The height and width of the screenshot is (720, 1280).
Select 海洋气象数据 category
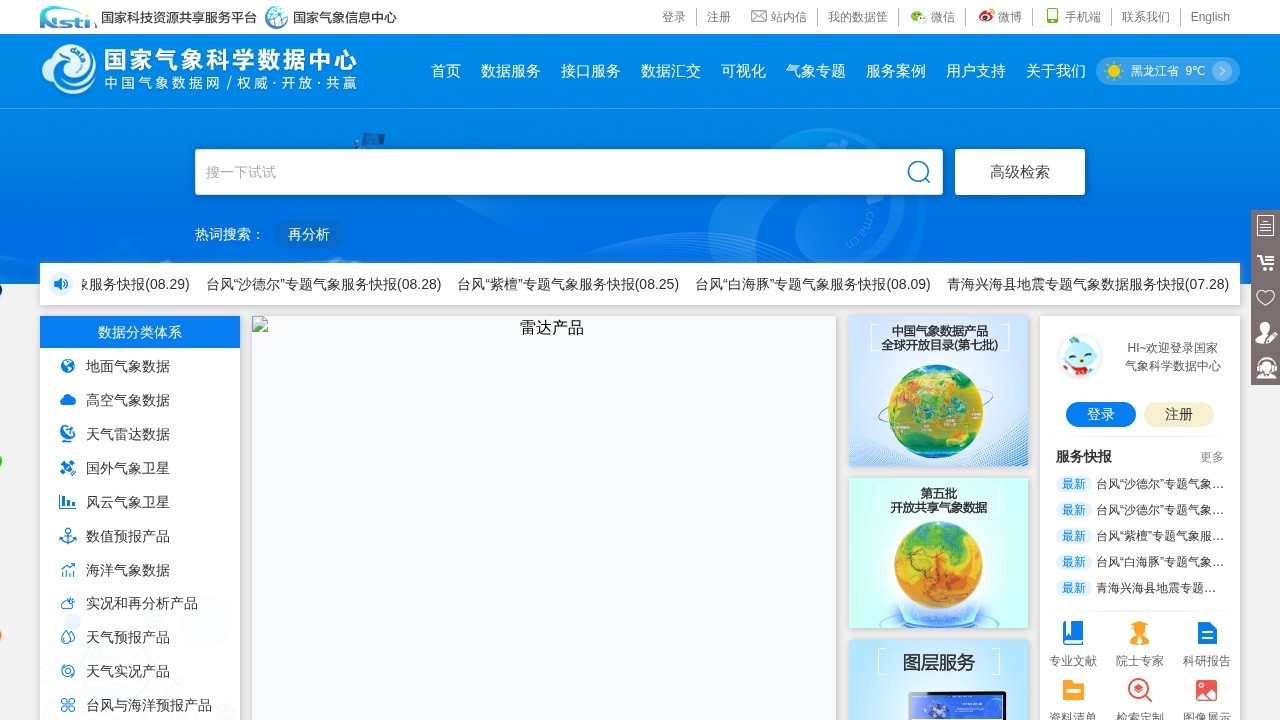tap(128, 570)
